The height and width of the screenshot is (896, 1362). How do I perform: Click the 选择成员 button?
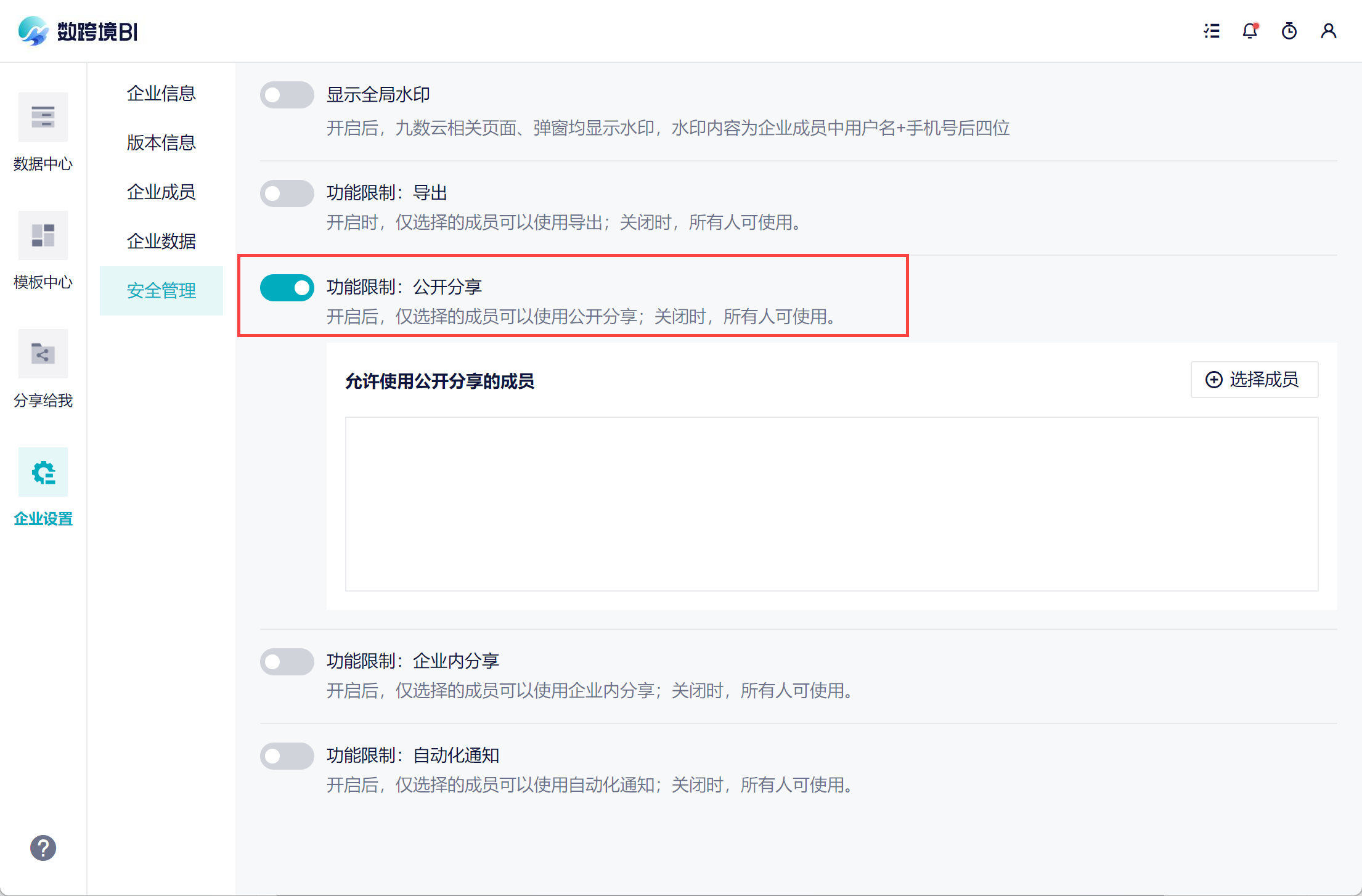1254,380
